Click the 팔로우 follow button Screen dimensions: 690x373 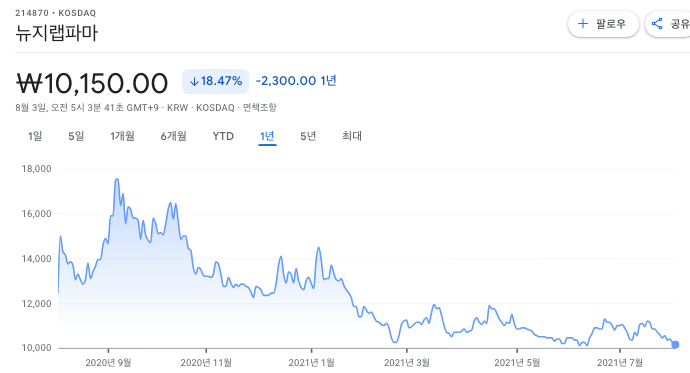[603, 24]
